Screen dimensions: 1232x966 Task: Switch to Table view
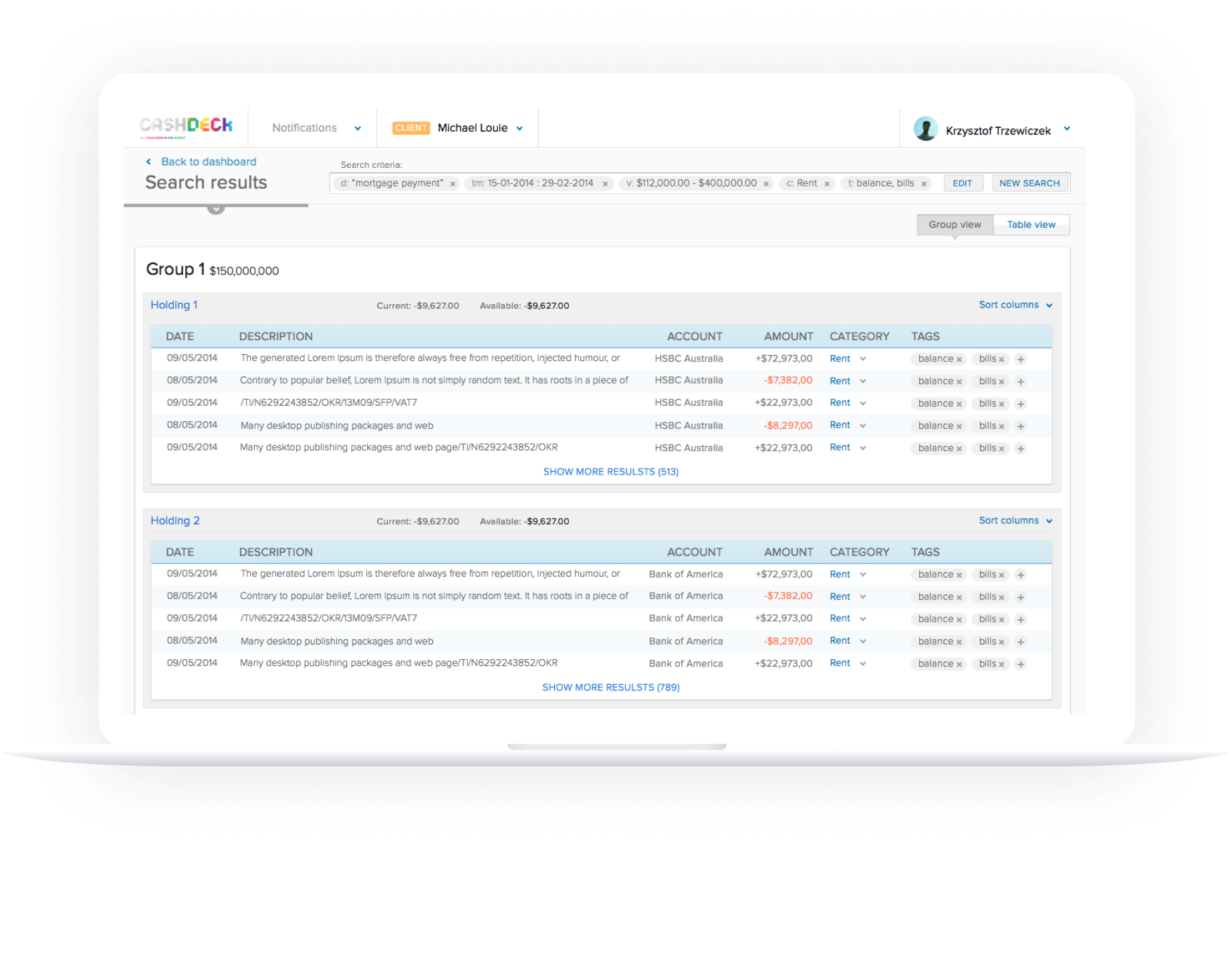[1031, 225]
